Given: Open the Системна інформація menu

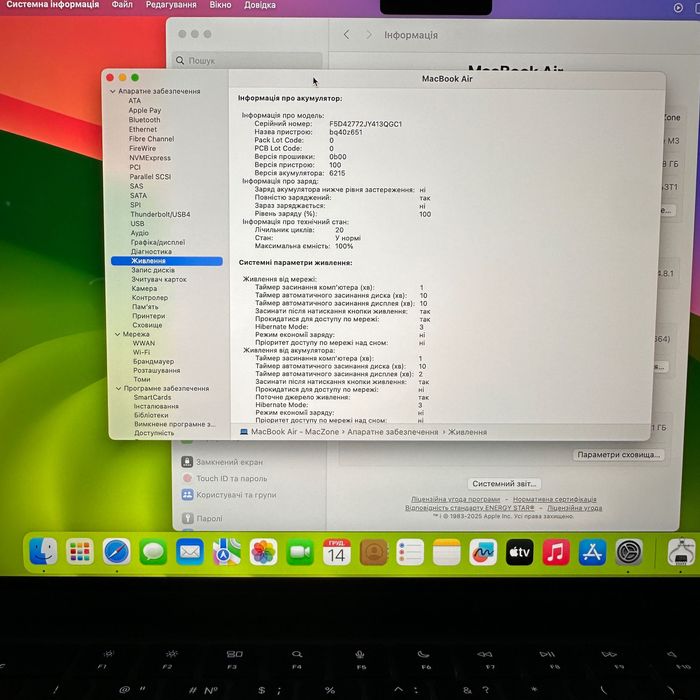Looking at the screenshot, I should tap(53, 5).
